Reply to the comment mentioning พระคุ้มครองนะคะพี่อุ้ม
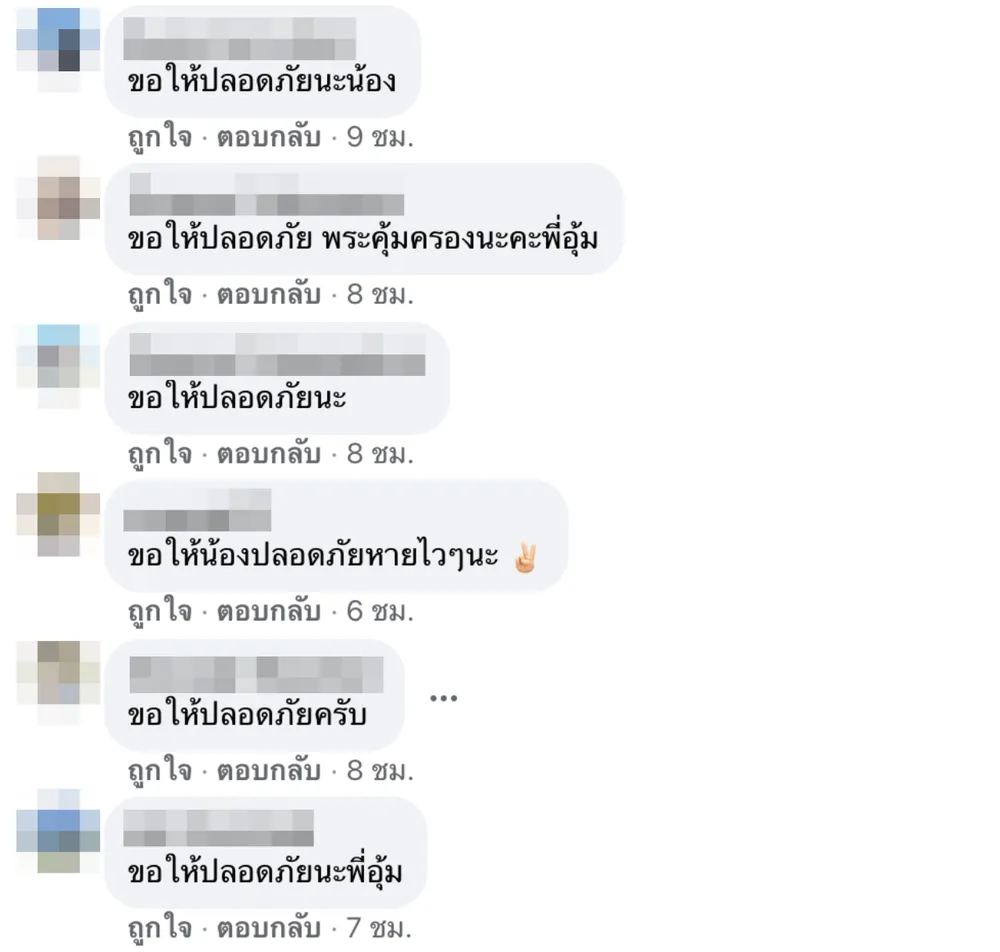Screen dimensions: 1000x952 click(268, 295)
